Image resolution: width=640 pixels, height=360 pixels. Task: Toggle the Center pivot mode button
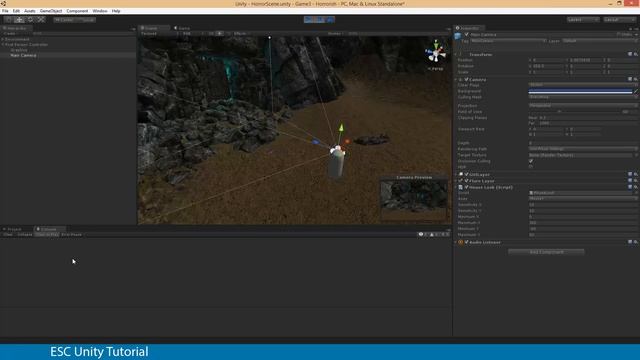point(64,20)
